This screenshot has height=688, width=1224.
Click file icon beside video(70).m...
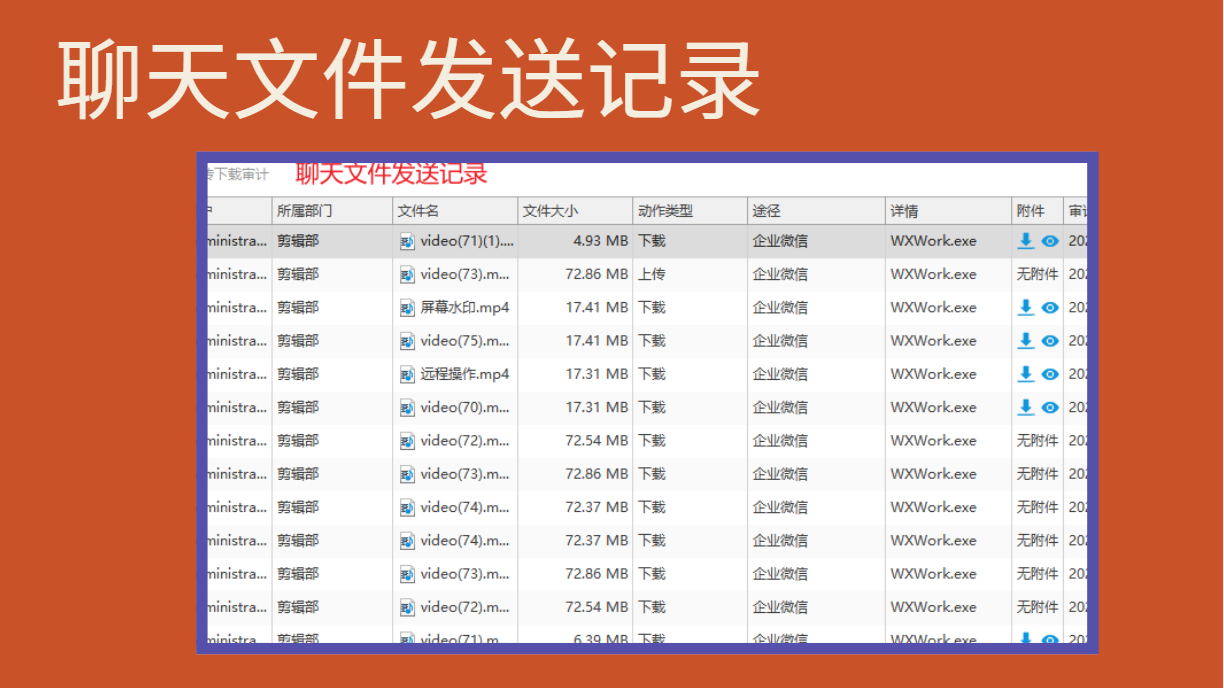pyautogui.click(x=407, y=407)
